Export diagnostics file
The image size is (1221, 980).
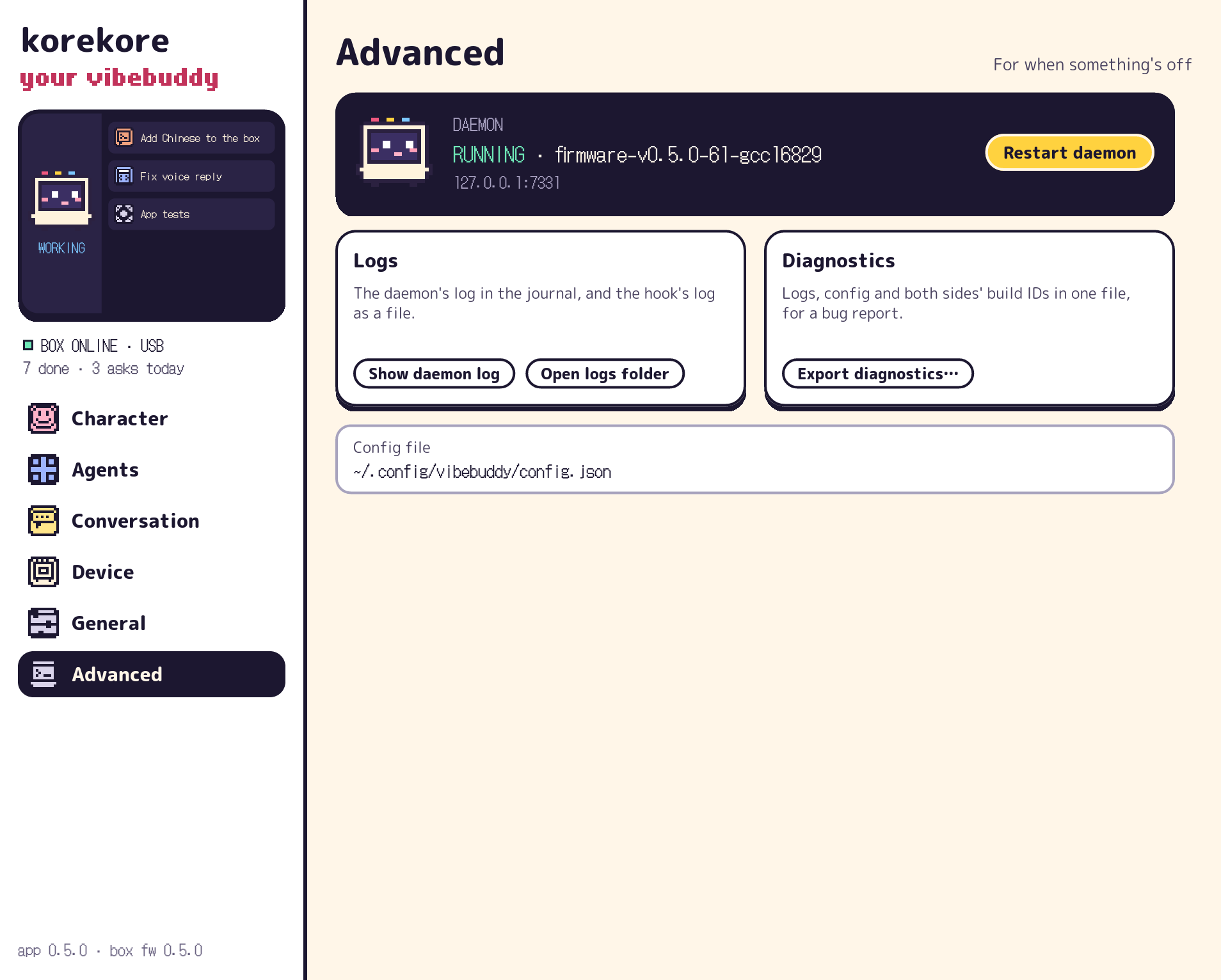878,374
